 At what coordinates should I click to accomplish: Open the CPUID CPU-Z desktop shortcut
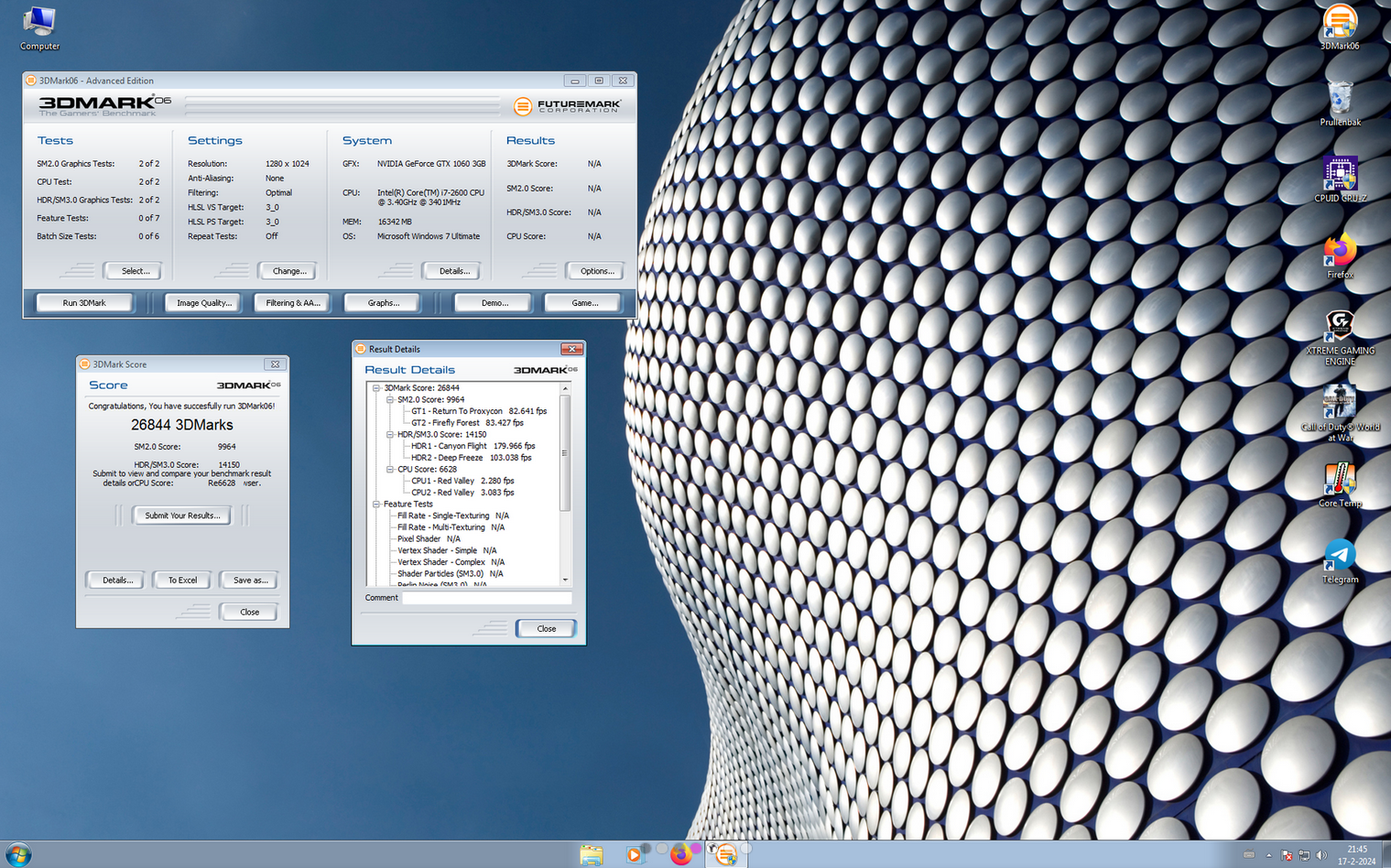(x=1340, y=179)
